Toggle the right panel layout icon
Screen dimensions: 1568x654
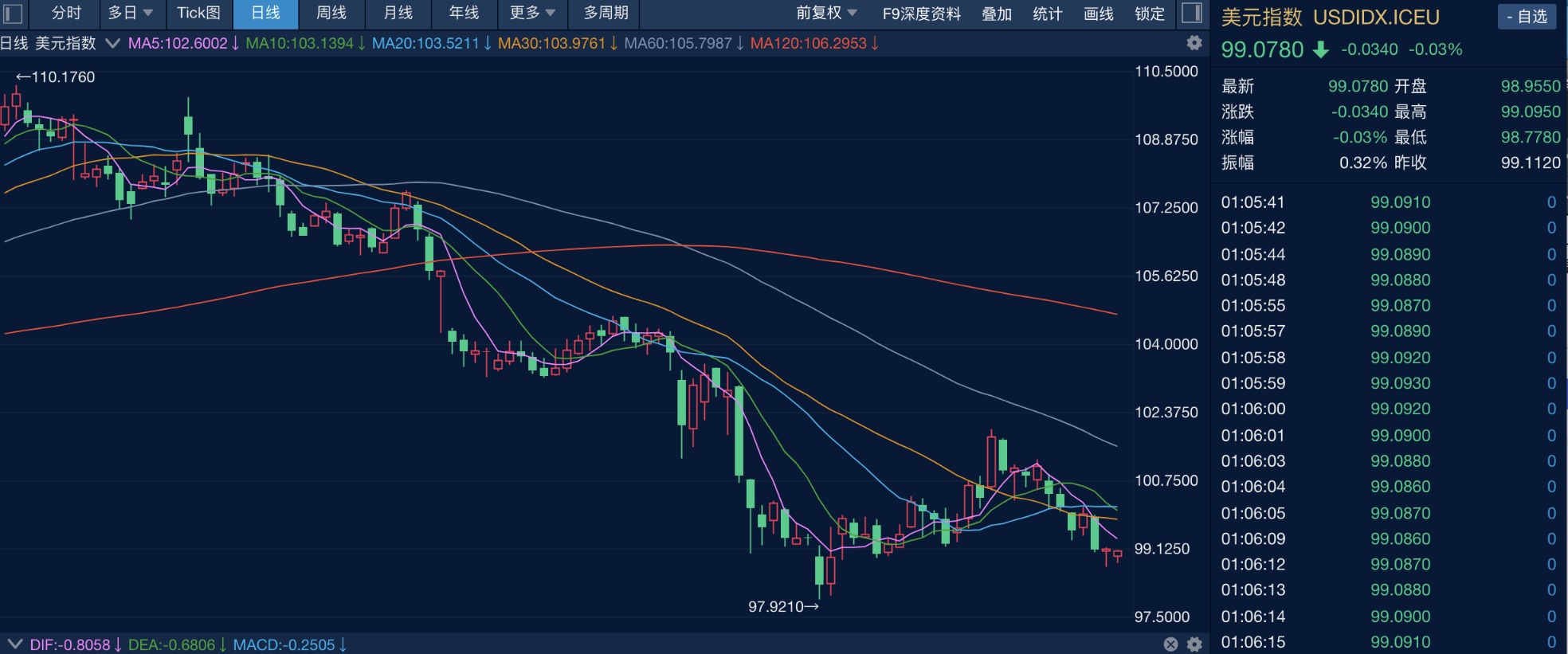[1191, 13]
